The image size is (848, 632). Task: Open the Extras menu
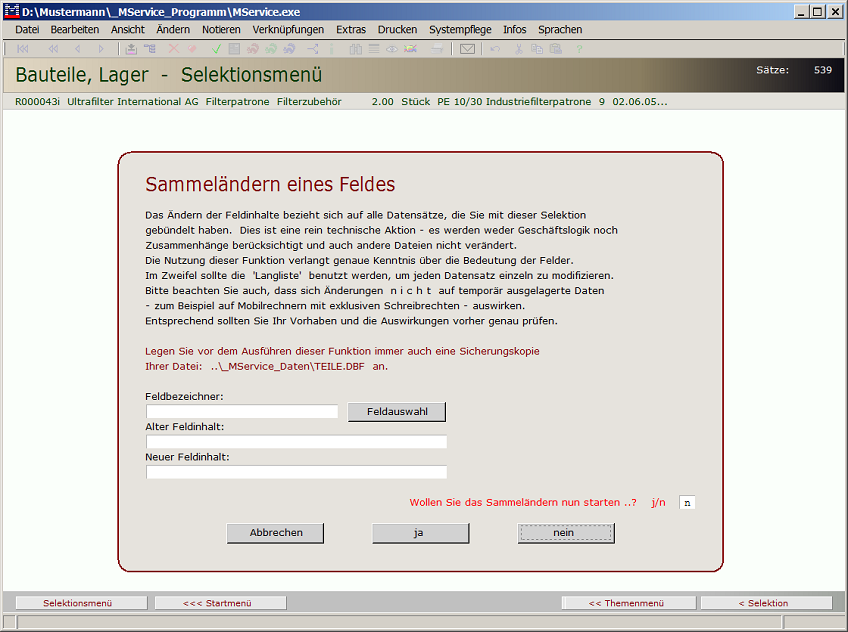351,30
